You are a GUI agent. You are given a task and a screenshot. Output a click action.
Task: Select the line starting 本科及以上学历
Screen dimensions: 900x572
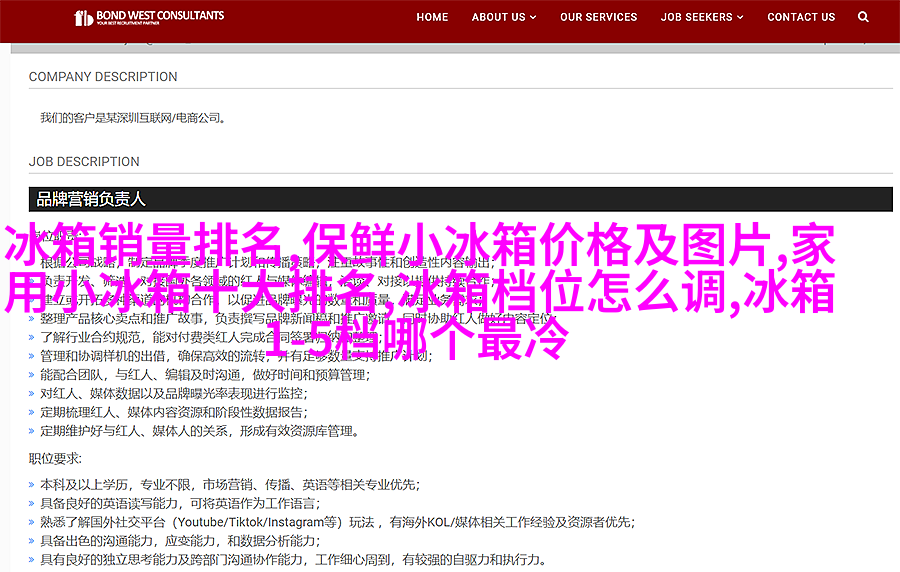(230, 485)
